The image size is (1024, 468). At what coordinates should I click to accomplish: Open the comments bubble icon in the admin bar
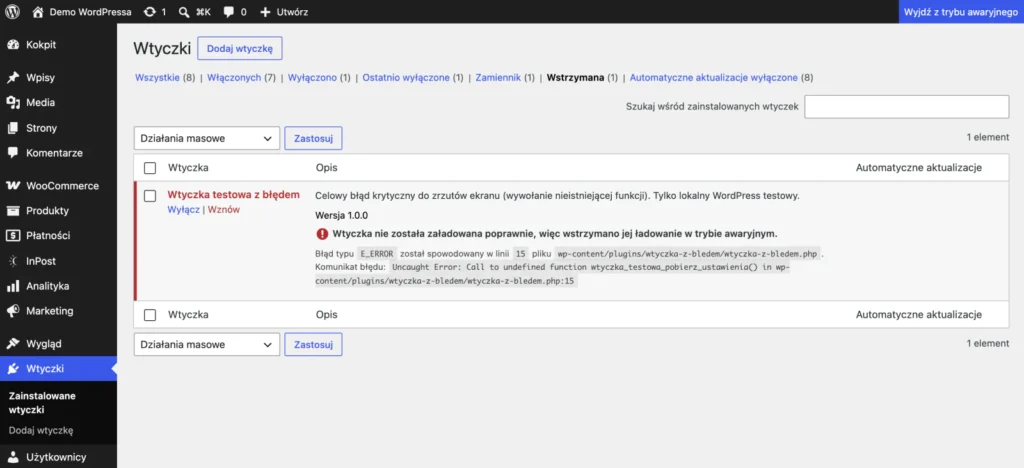tap(229, 12)
